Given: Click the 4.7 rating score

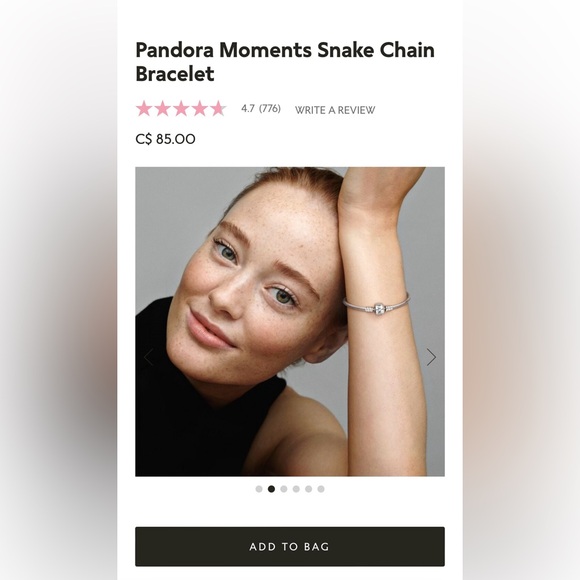Looking at the screenshot, I should [248, 109].
